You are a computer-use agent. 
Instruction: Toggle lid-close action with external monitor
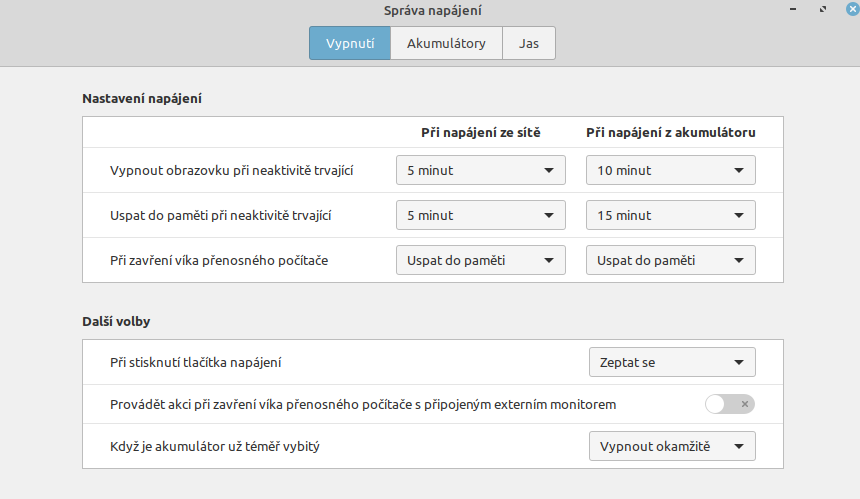pyautogui.click(x=729, y=404)
